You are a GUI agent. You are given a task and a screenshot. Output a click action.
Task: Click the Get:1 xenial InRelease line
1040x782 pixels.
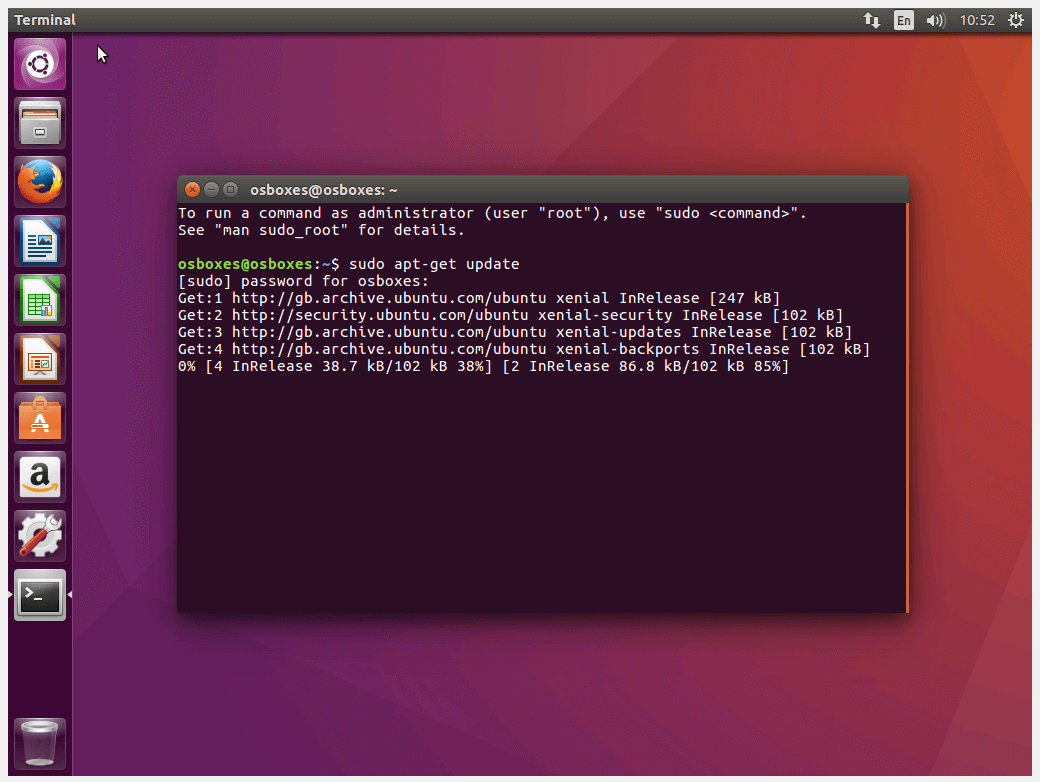[479, 298]
